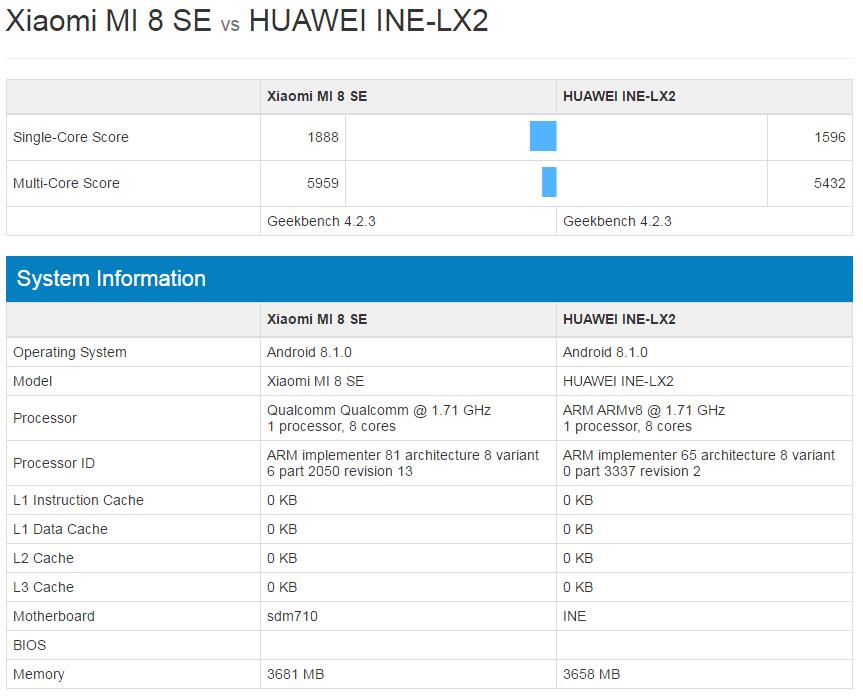Click Xiaomi's 0 KB L3 Cache value

tap(282, 587)
